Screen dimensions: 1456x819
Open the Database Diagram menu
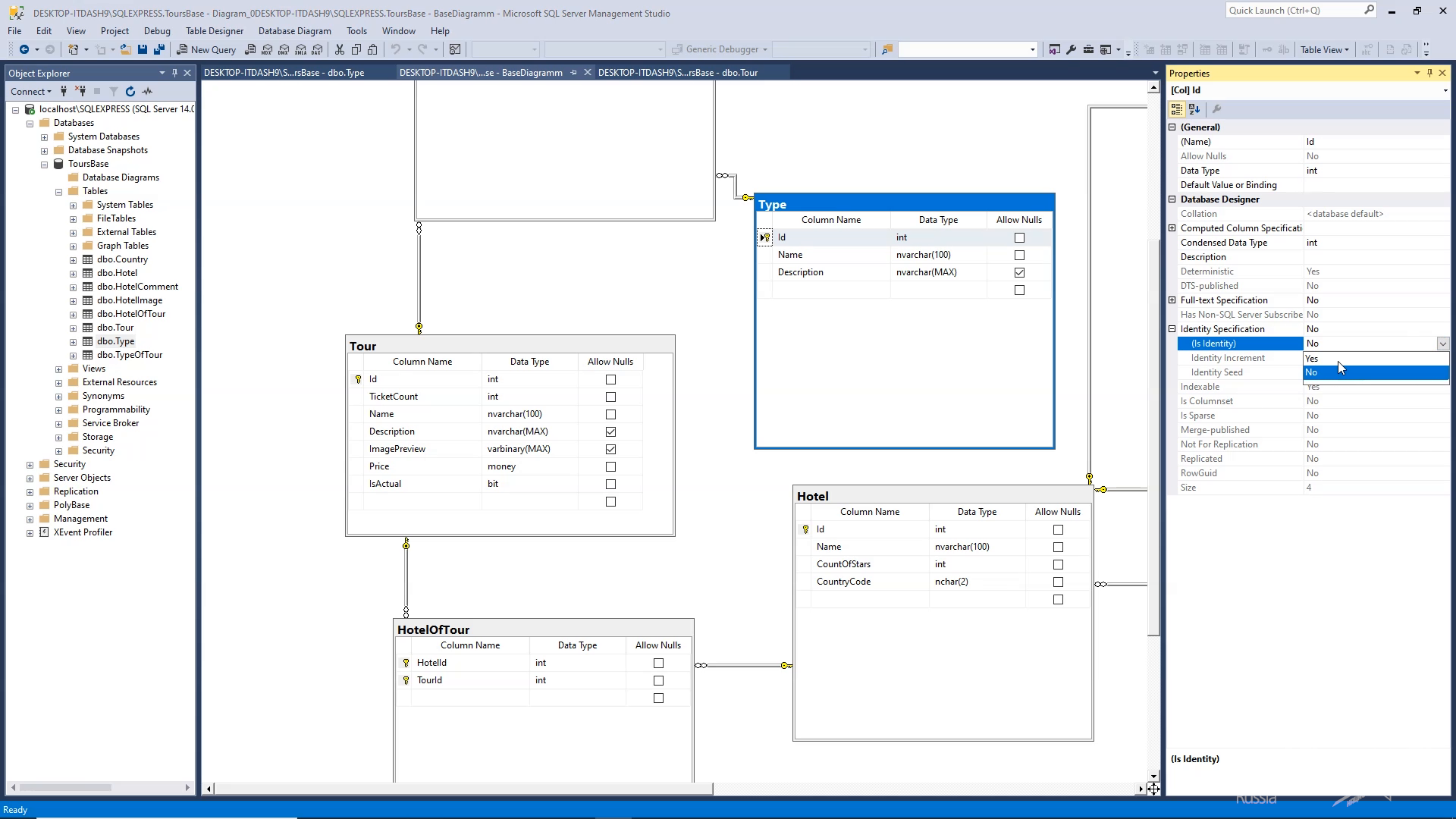pos(293,30)
